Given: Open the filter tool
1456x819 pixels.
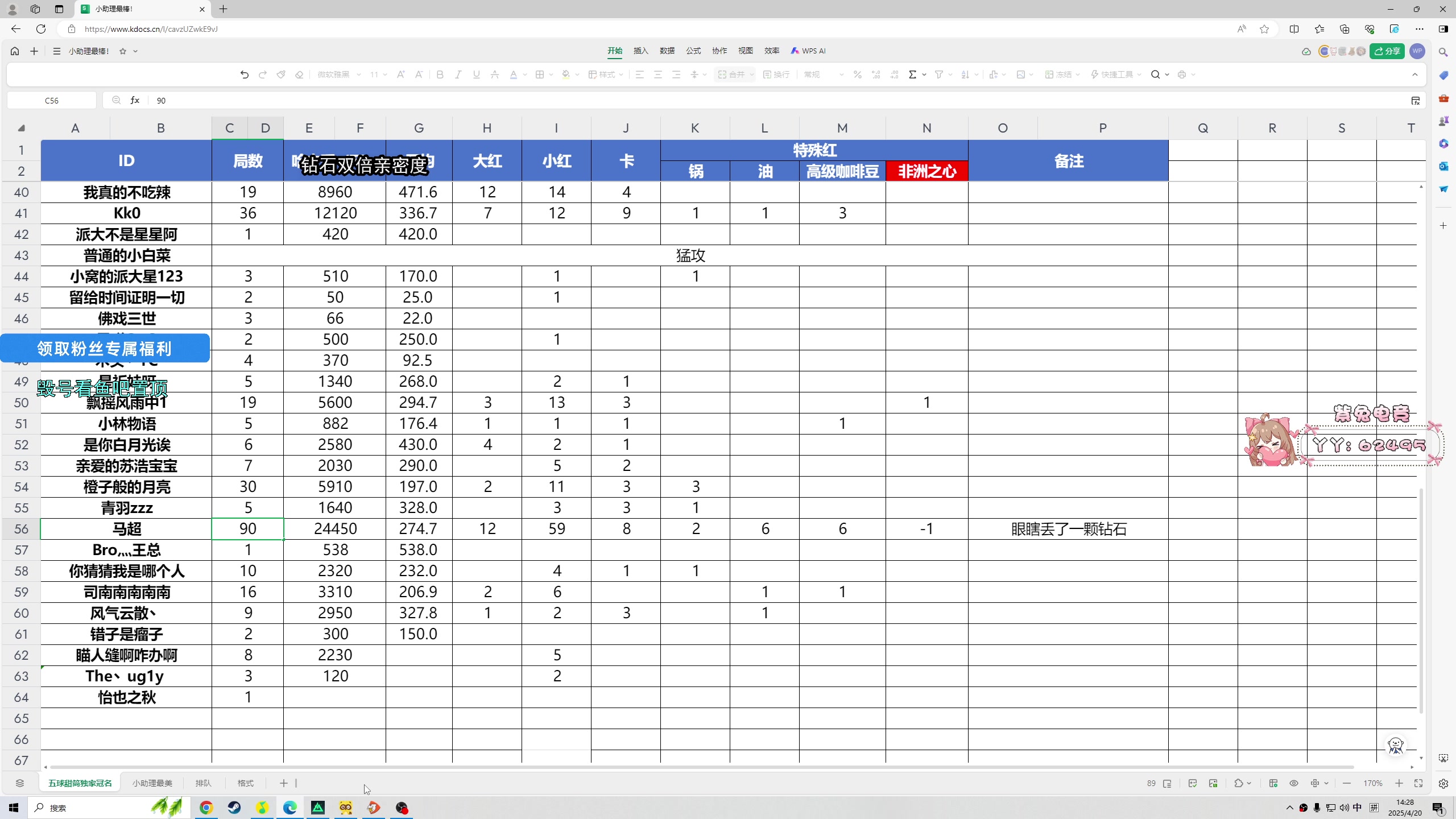Looking at the screenshot, I should tap(939, 75).
